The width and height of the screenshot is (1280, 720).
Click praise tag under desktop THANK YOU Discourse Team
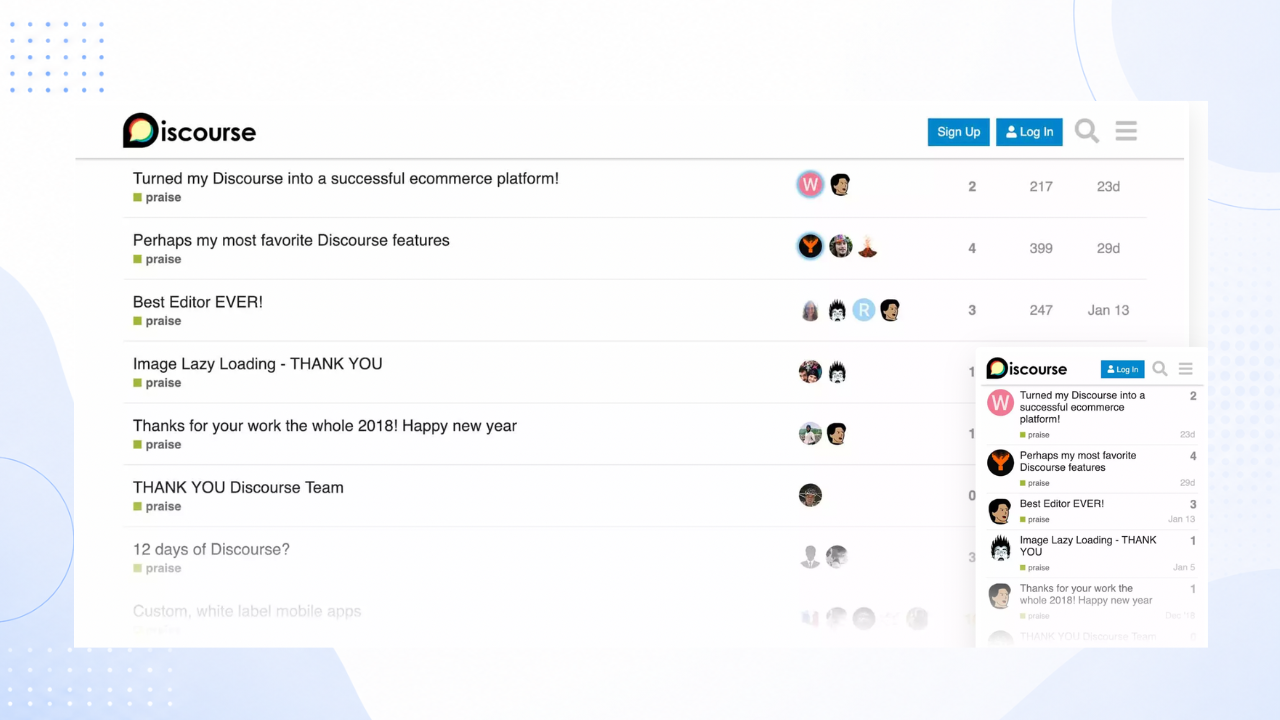[x=158, y=507]
